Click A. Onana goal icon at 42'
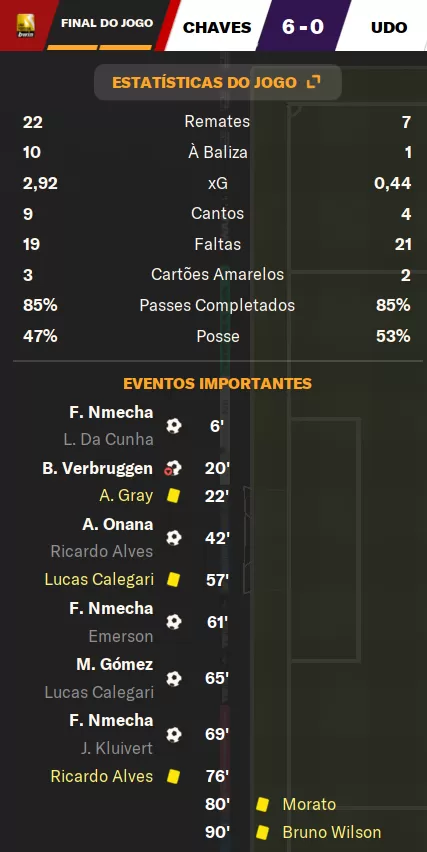The image size is (427, 852). pyautogui.click(x=173, y=538)
